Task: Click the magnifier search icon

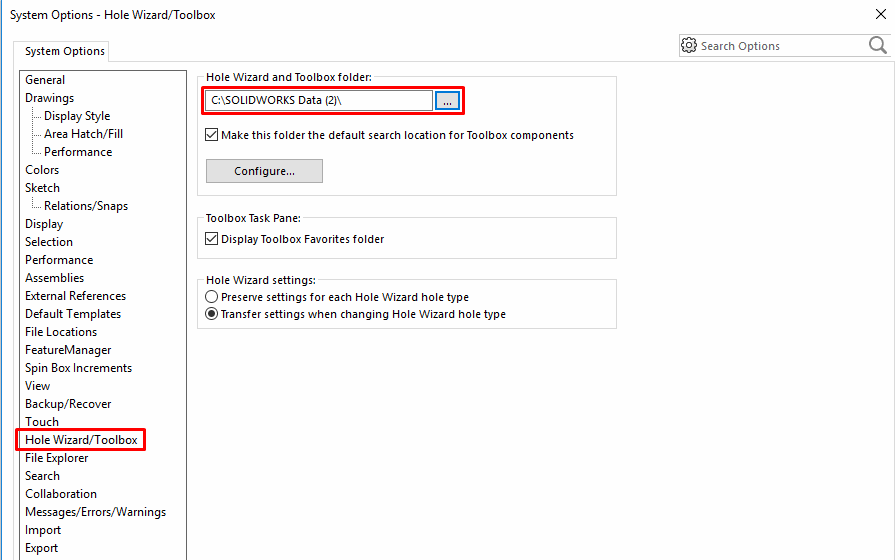Action: (x=877, y=45)
